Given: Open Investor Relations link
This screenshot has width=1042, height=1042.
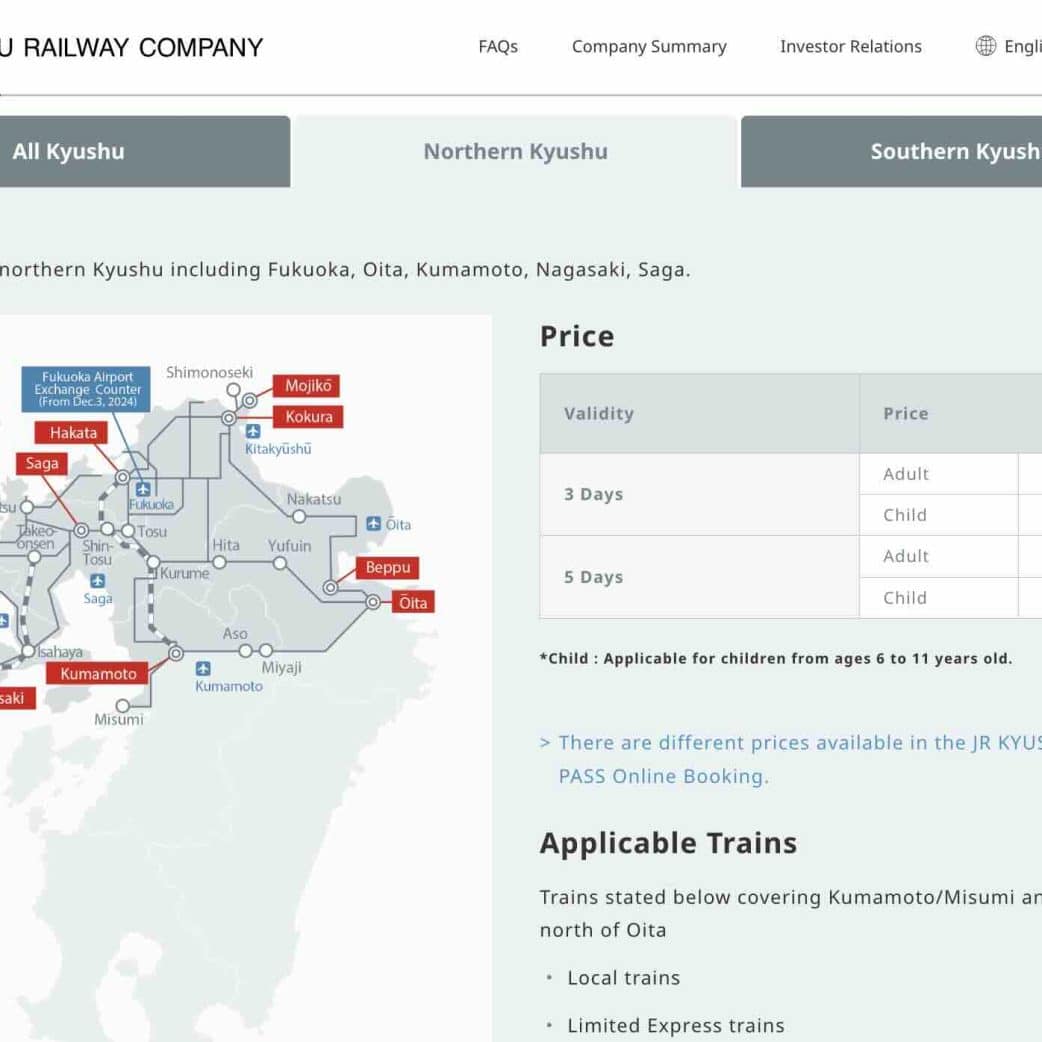Looking at the screenshot, I should tap(851, 46).
